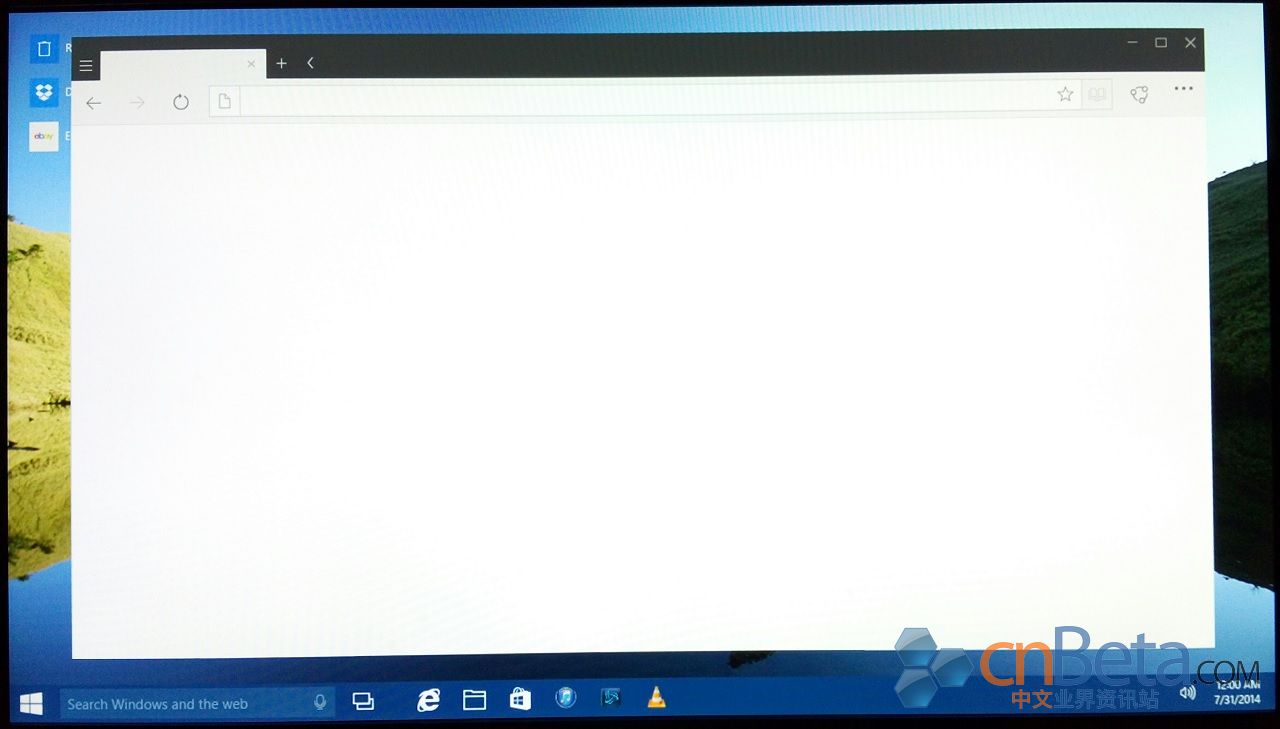Click the browser back arrow
1280x729 pixels.
tap(94, 103)
